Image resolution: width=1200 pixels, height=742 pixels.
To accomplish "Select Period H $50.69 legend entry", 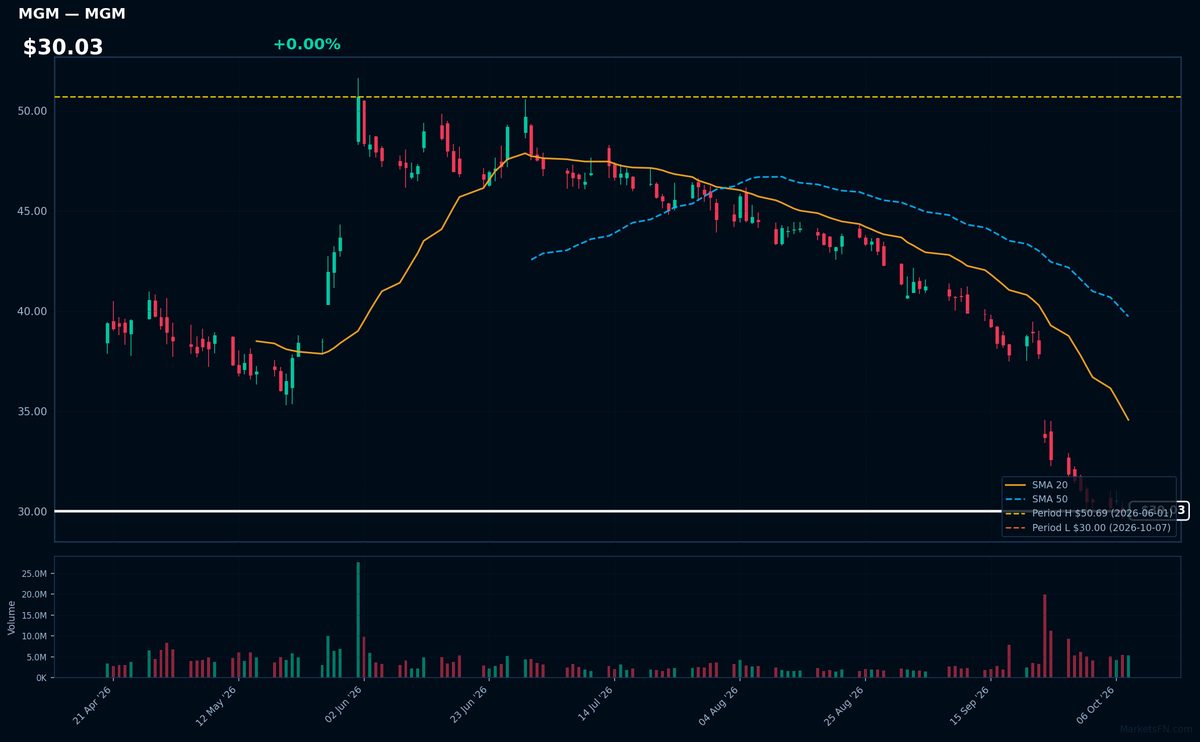I will [1088, 513].
